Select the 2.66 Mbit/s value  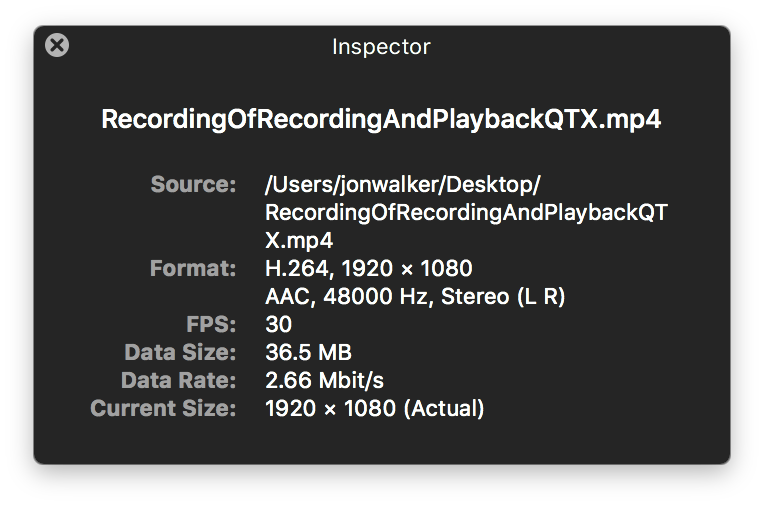click(x=324, y=380)
